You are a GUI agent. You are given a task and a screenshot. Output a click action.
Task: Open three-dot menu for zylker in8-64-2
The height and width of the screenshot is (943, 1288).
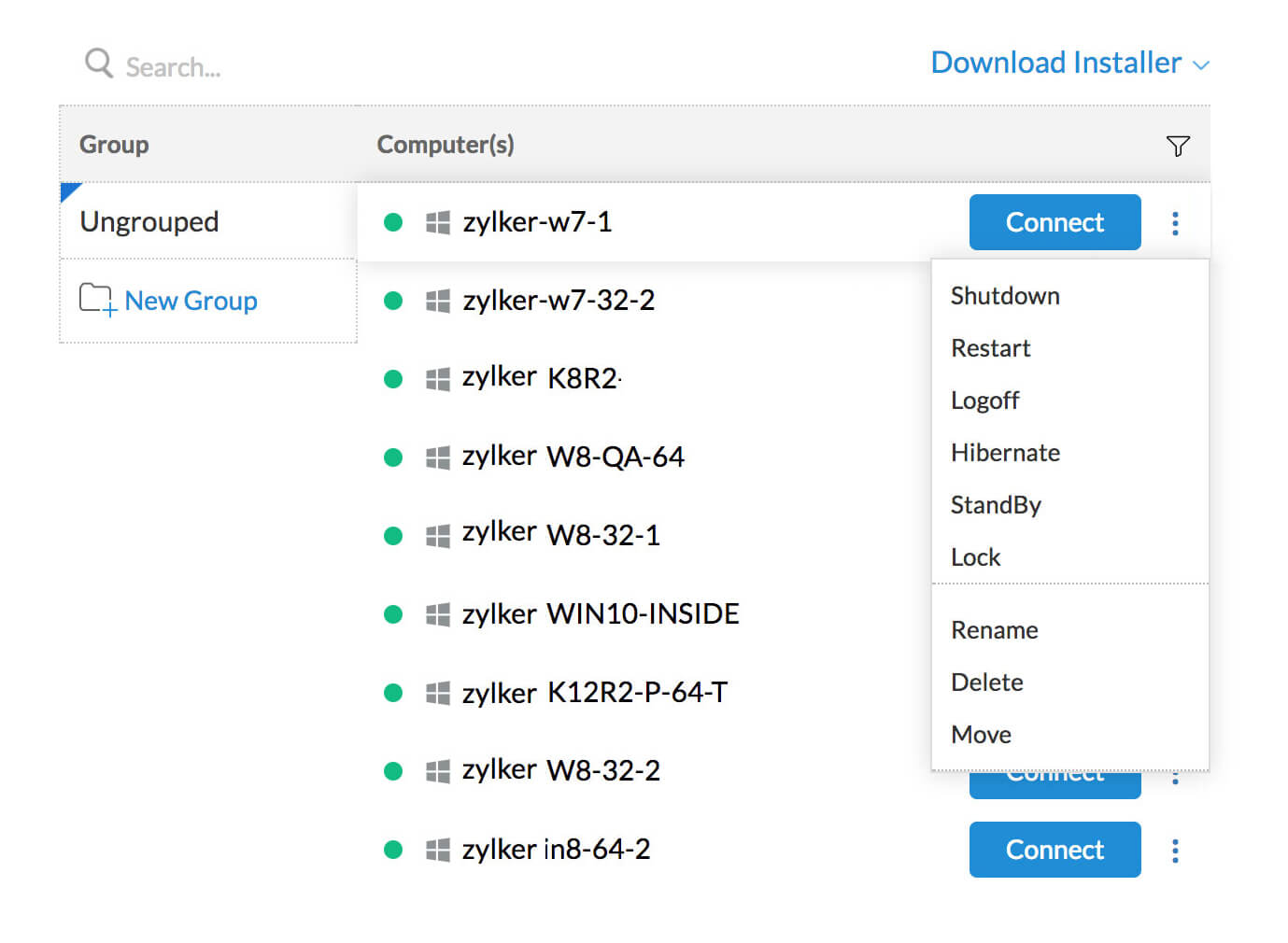tap(1175, 851)
